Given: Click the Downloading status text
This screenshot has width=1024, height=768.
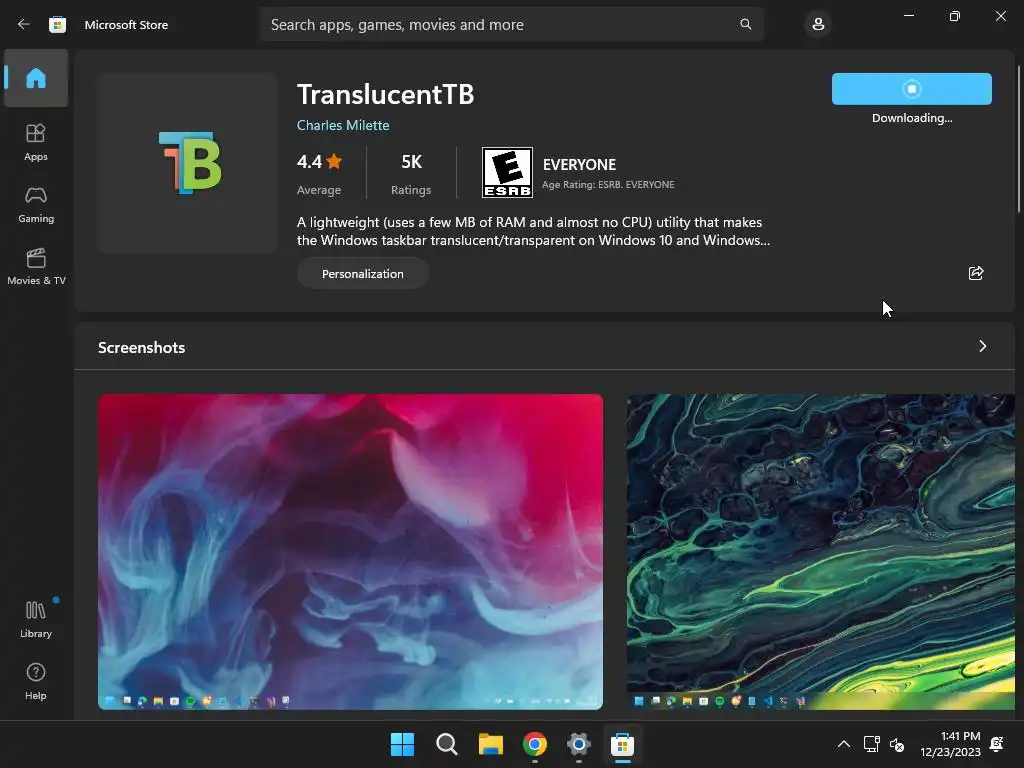Looking at the screenshot, I should click(x=912, y=118).
